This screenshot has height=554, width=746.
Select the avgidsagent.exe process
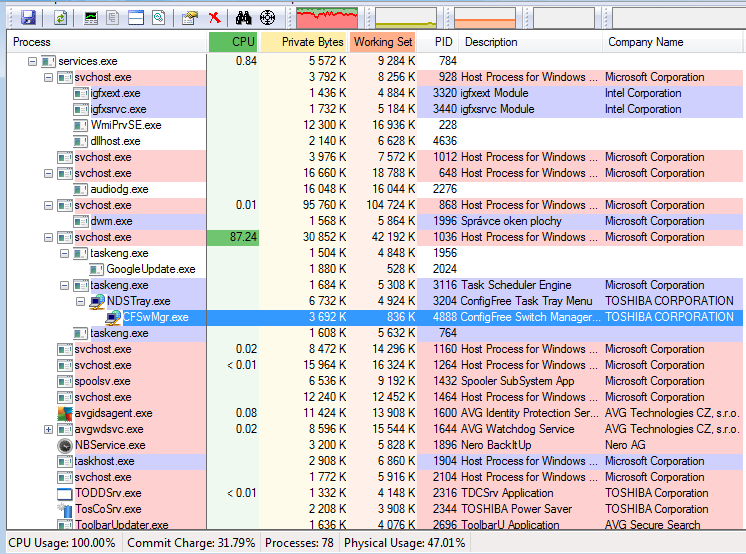[113, 413]
